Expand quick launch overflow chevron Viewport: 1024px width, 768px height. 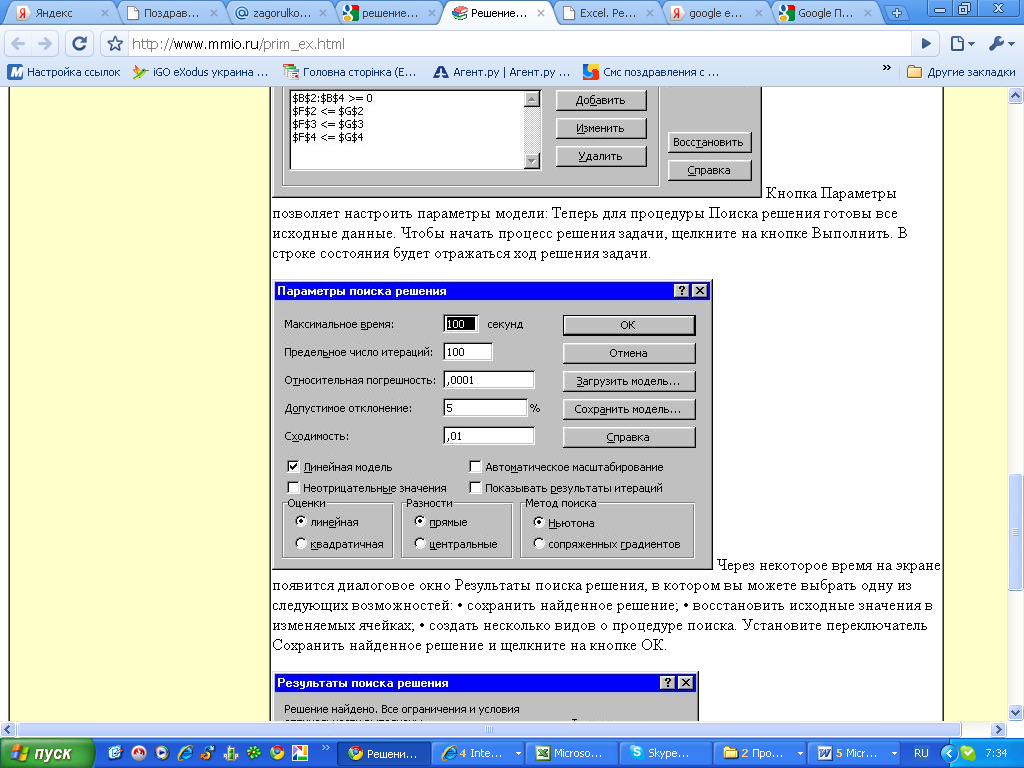pyautogui.click(x=325, y=748)
